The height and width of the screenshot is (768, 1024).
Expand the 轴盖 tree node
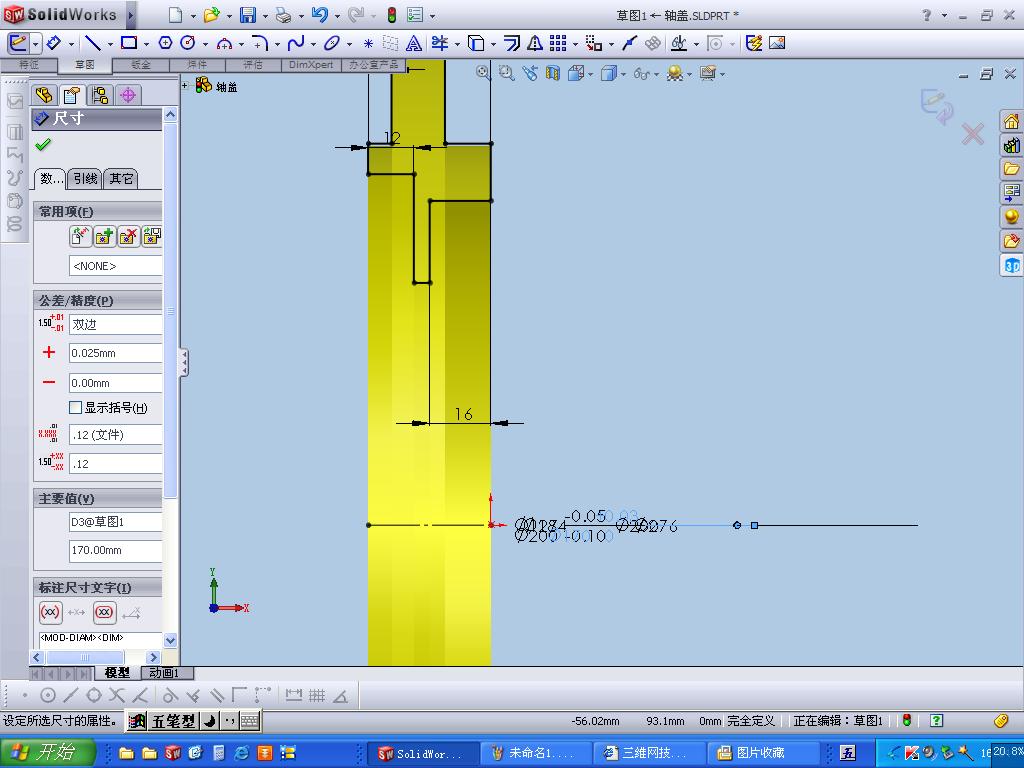click(185, 85)
